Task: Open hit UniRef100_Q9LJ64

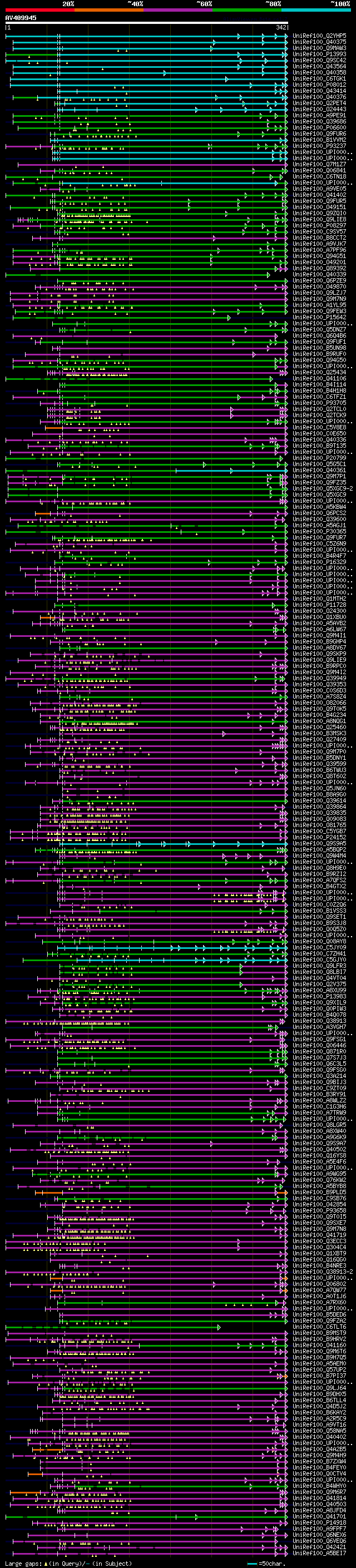Action: click(319, 1388)
